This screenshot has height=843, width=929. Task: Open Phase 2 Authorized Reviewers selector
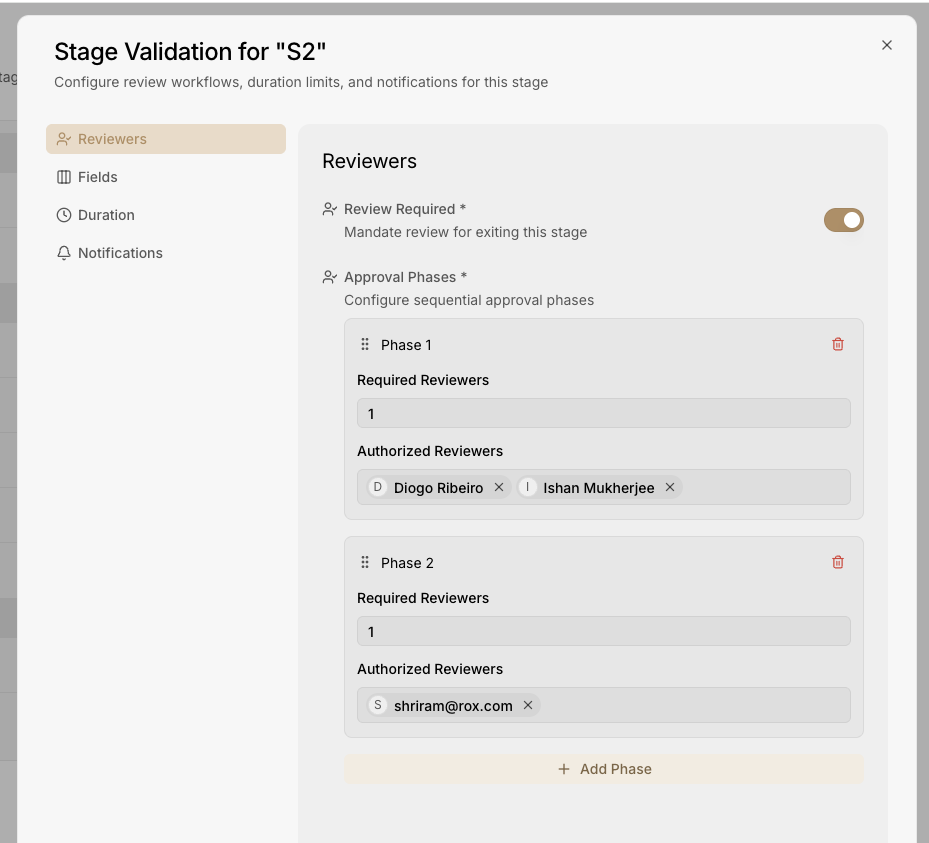click(x=695, y=706)
